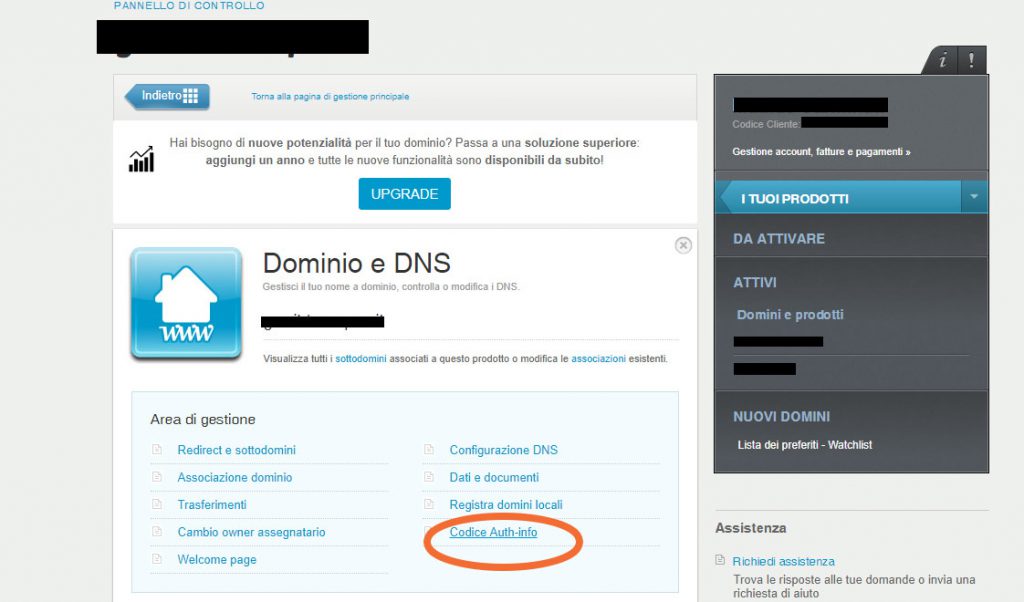The height and width of the screenshot is (602, 1024).
Task: Select I TUOI PRODOTTI menu header
Action: point(840,198)
